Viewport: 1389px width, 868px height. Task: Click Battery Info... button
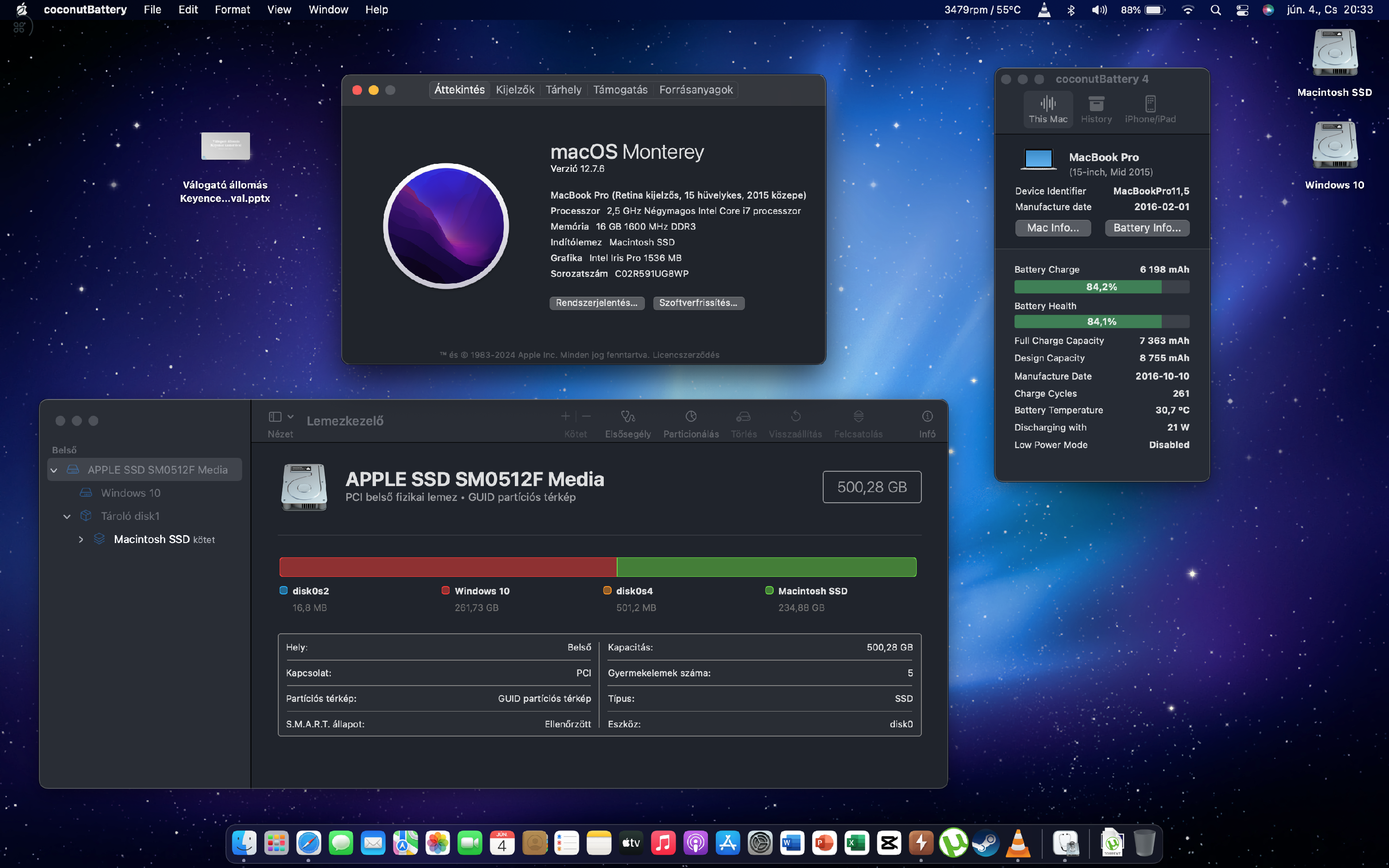(1147, 228)
